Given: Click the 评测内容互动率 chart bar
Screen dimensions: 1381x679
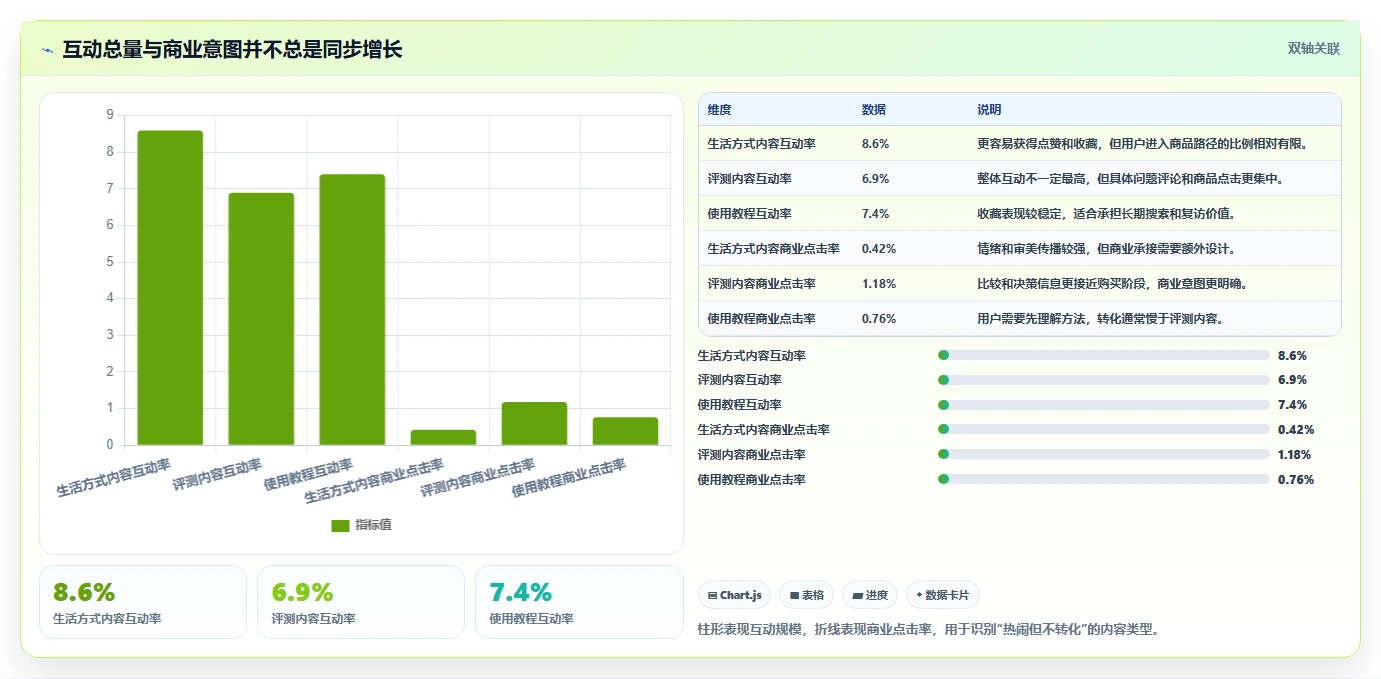Looking at the screenshot, I should (x=261, y=319).
